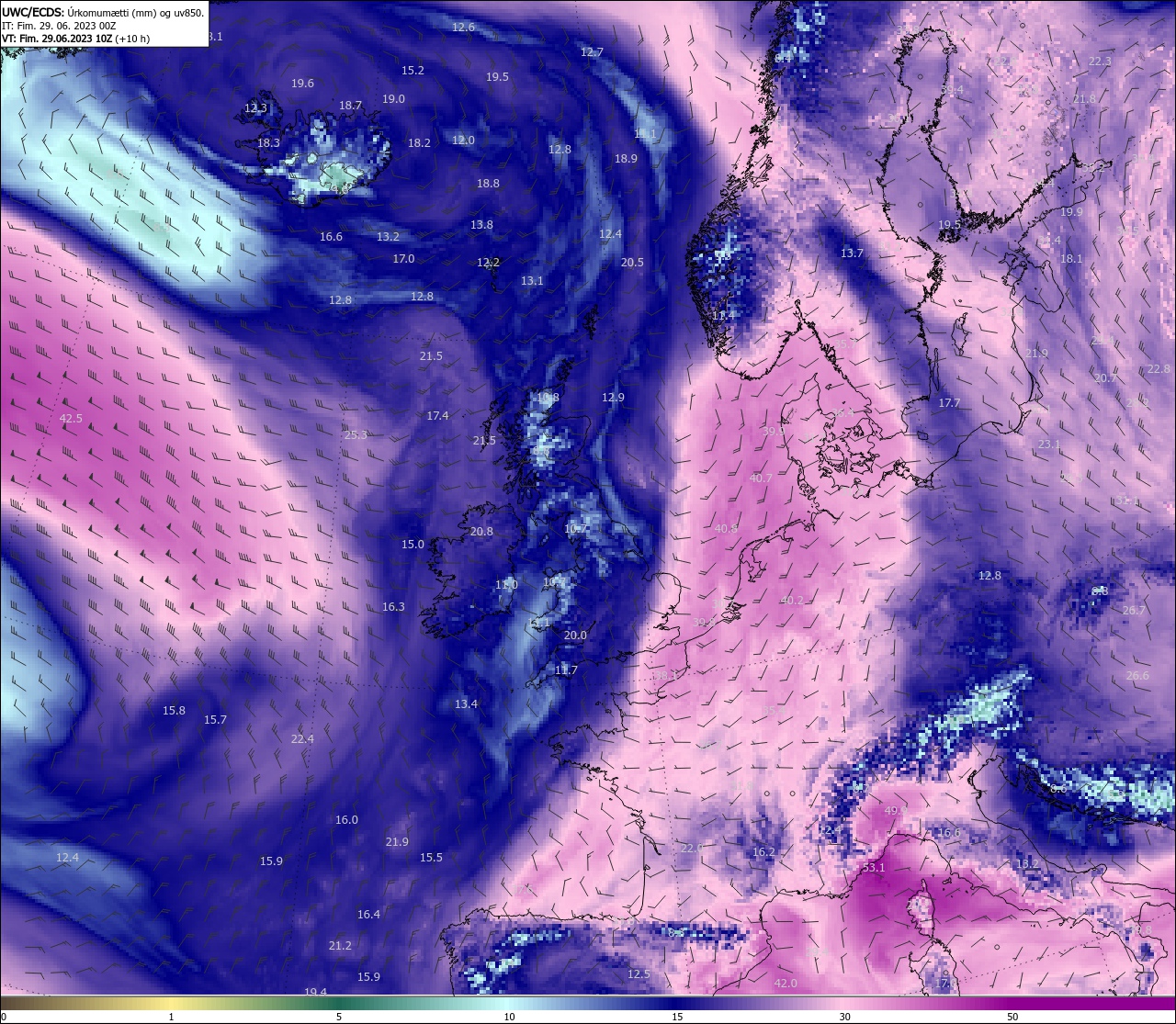1176x1024 pixels.
Task: Click the 15.8 value on the map
Action: 174,711
